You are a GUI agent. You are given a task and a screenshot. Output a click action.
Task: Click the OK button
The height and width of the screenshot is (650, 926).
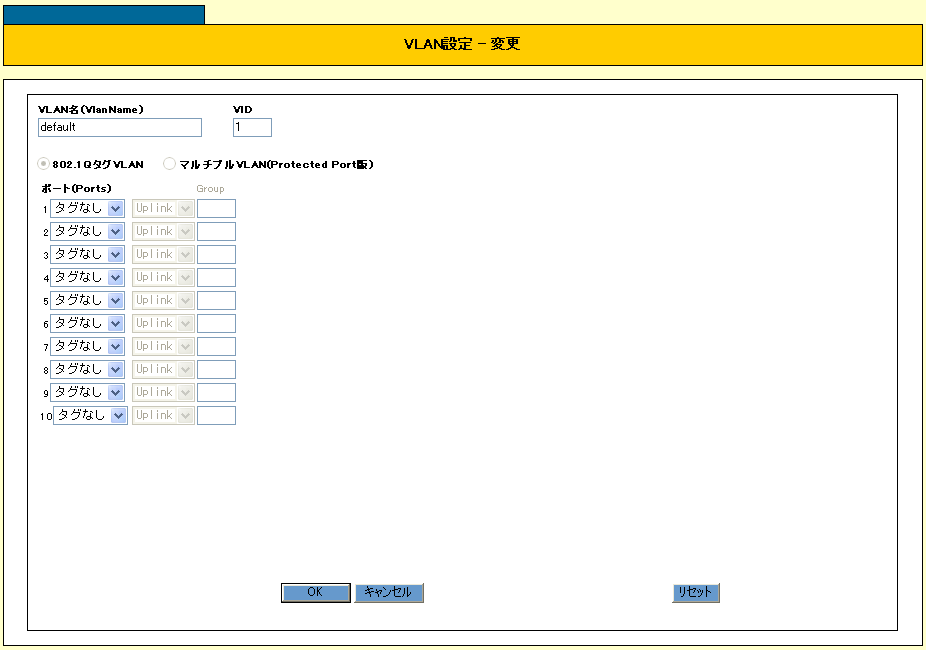315,593
